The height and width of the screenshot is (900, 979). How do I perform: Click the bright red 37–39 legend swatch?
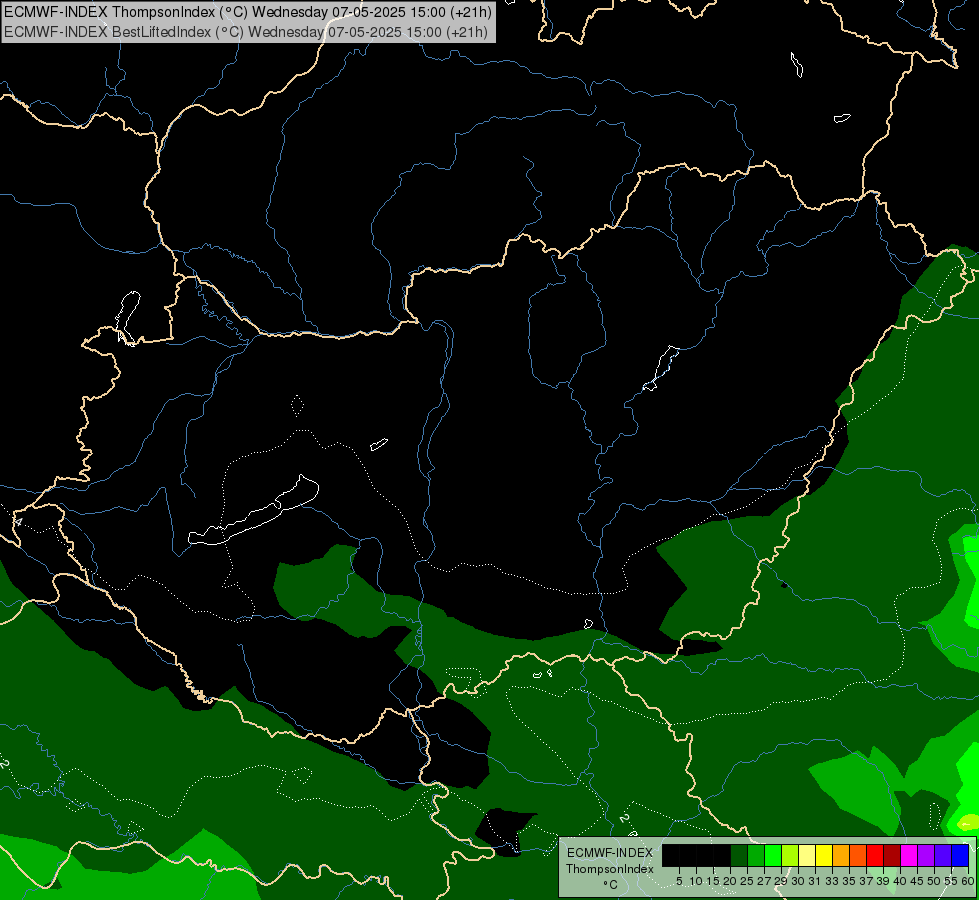(x=875, y=855)
